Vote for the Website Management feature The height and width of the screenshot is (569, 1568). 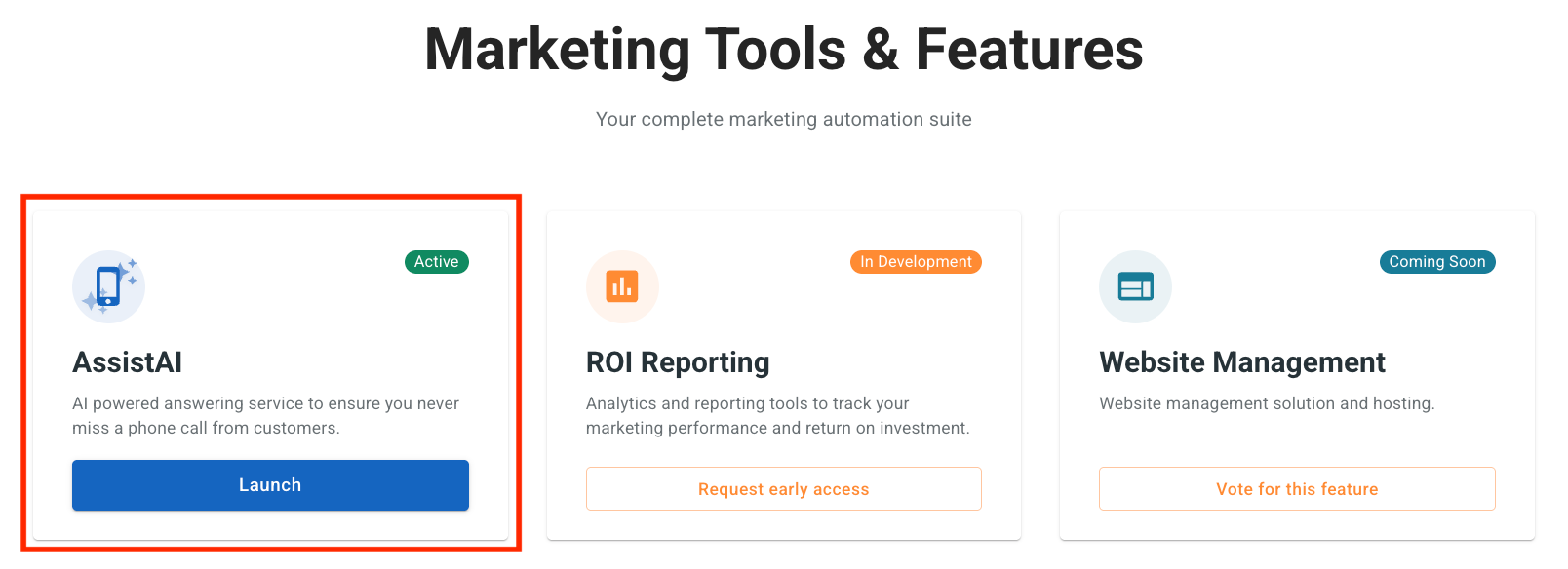[x=1297, y=489]
